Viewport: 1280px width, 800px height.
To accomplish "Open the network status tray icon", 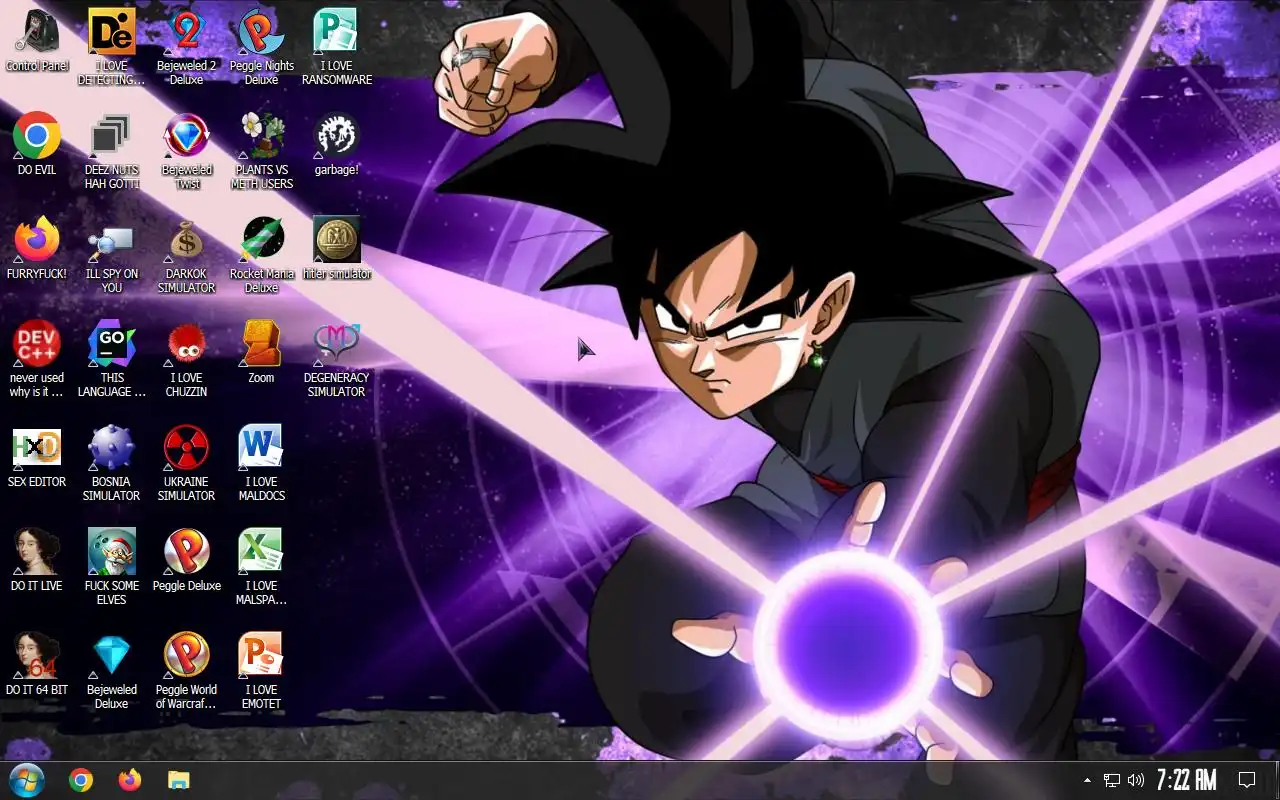I will [1112, 780].
